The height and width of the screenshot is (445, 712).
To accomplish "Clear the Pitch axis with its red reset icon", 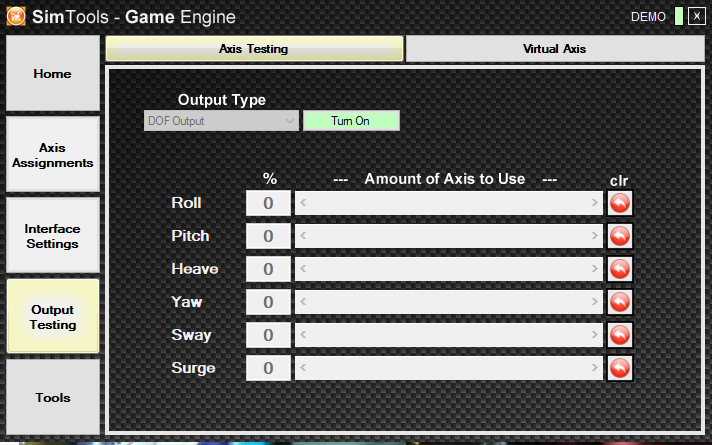I will click(x=620, y=236).
